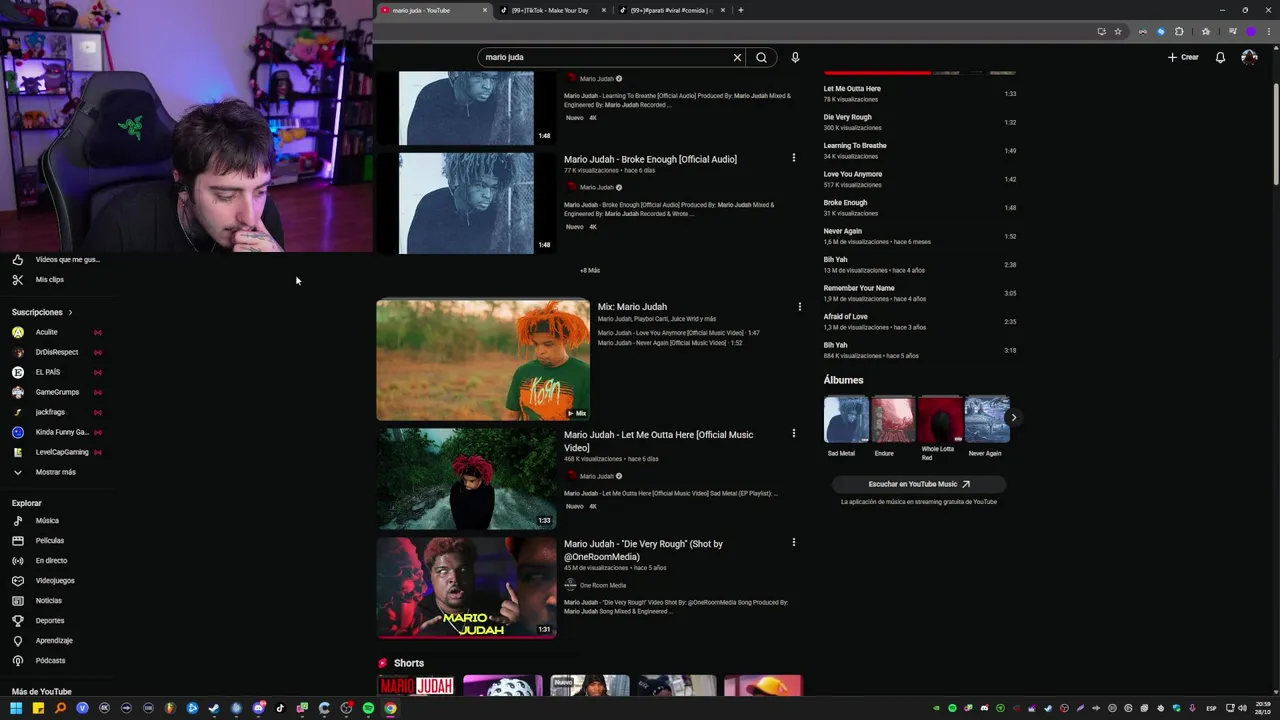Open Mario Judah - Broke Enough title

(x=650, y=159)
